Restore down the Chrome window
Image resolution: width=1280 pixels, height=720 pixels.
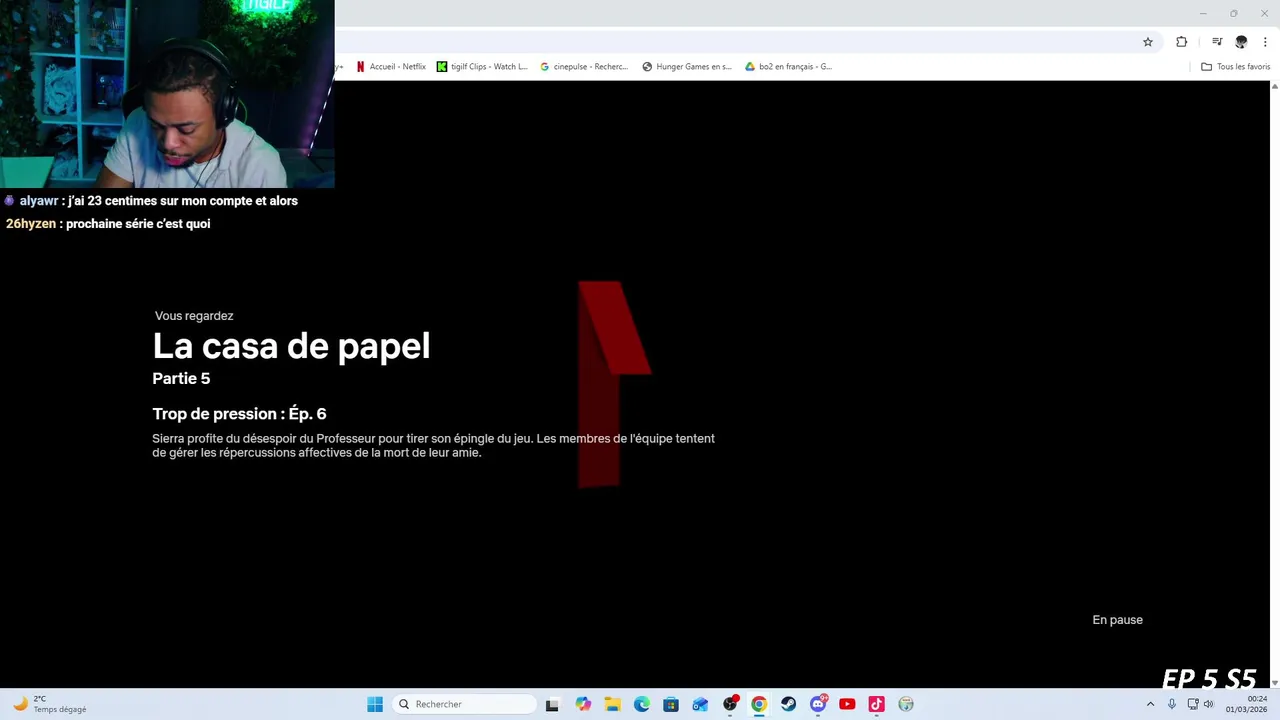pyautogui.click(x=1233, y=13)
